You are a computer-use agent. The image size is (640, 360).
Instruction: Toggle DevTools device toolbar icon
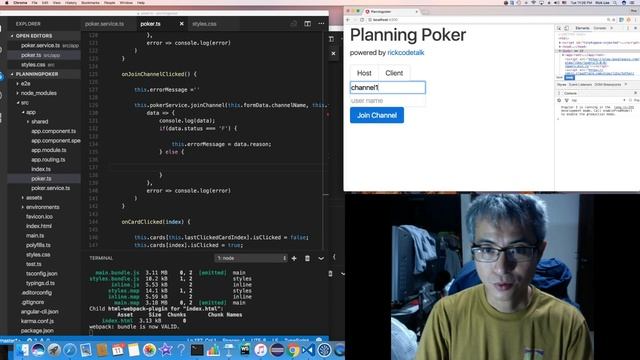[567, 28]
